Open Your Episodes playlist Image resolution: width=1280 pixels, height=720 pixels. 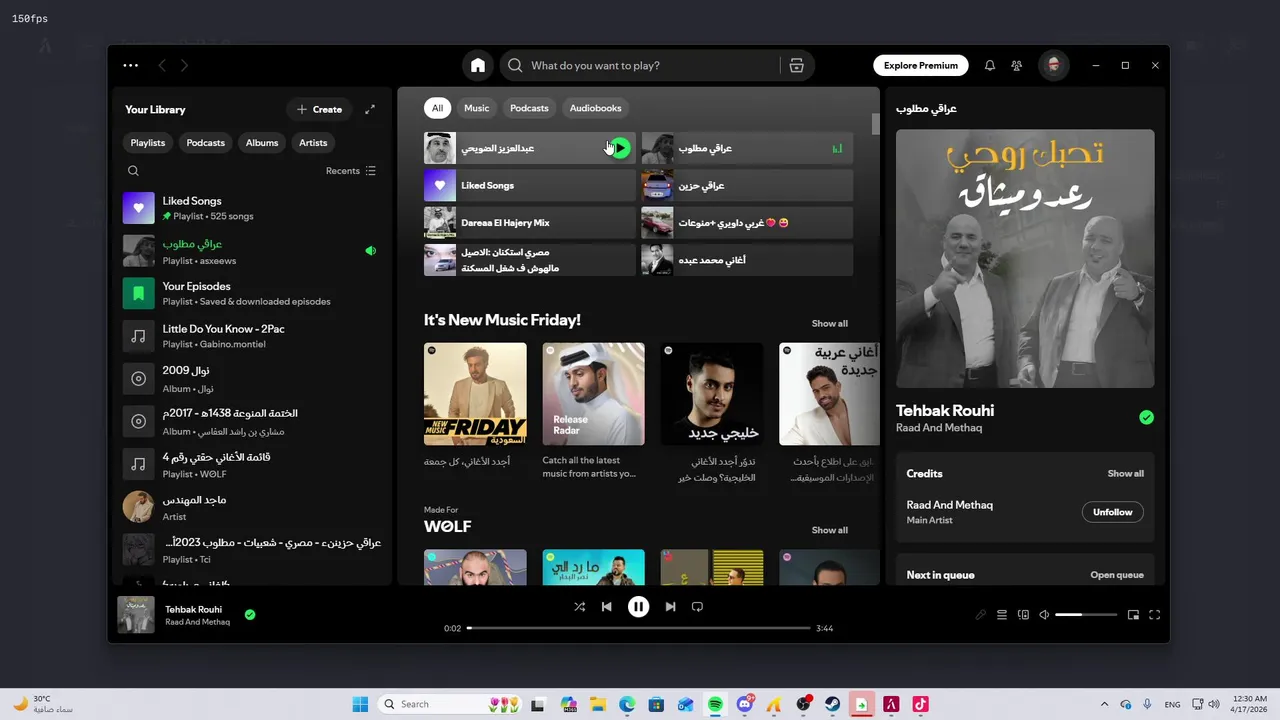[252, 293]
